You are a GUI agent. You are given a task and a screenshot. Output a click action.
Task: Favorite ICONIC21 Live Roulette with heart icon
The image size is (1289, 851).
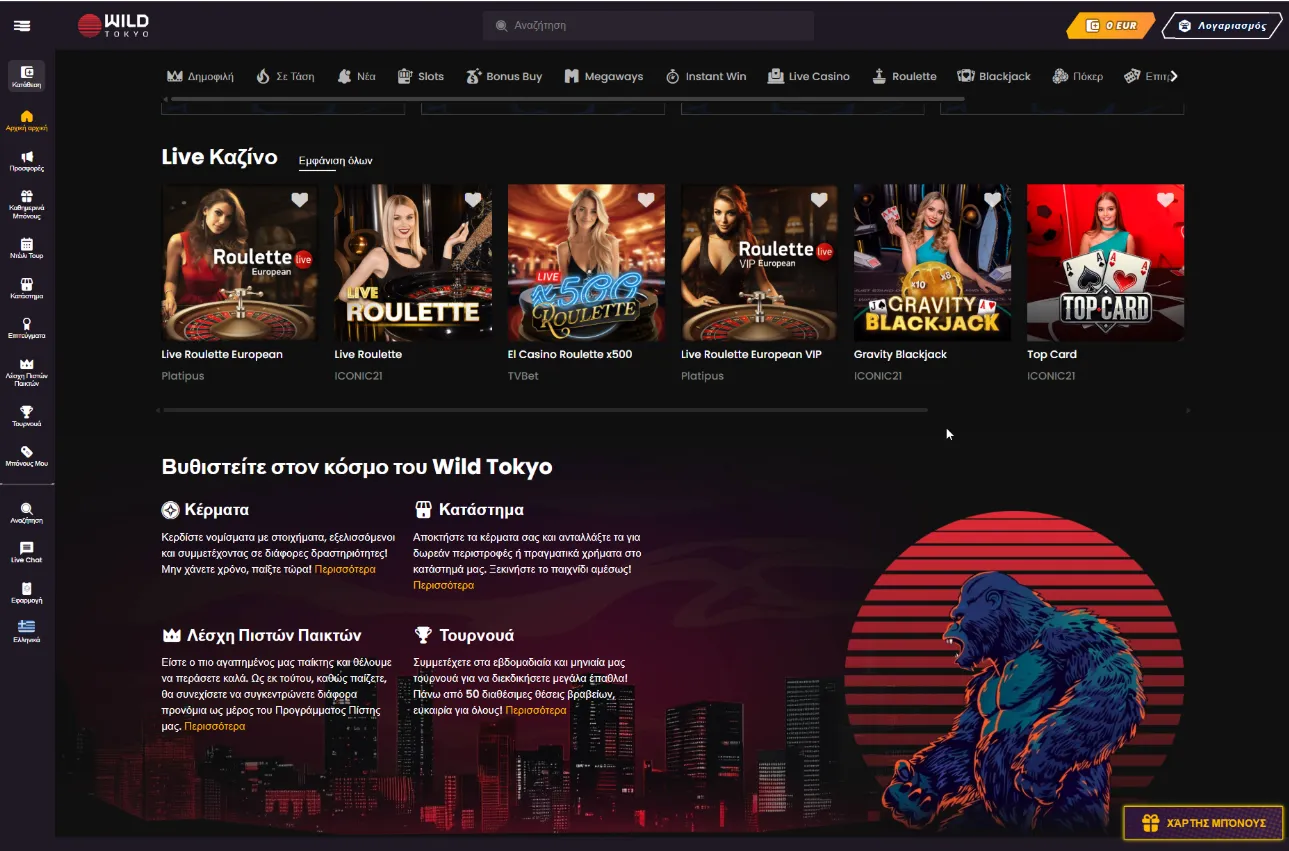(473, 200)
